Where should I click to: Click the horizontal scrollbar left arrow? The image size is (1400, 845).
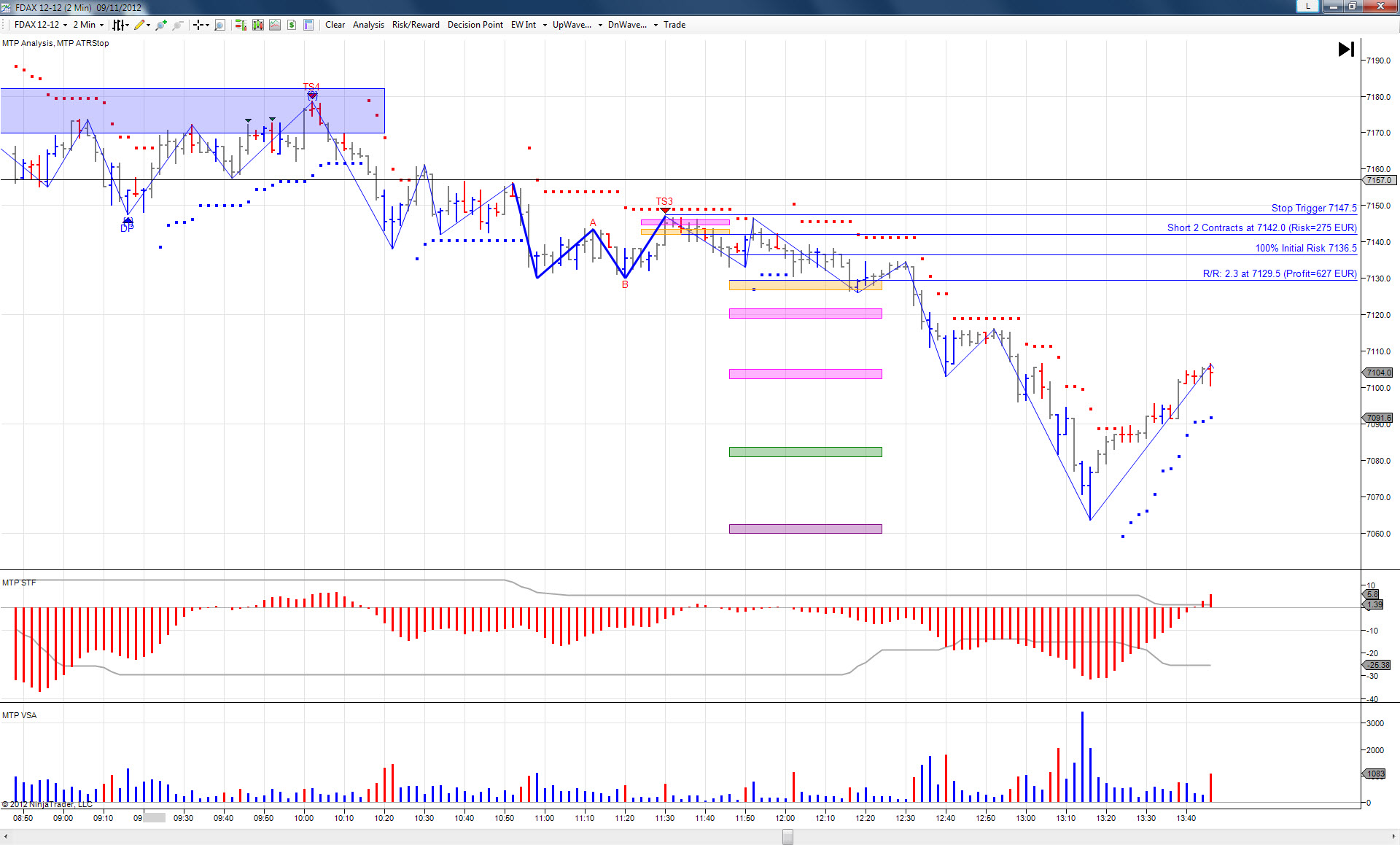click(7, 837)
